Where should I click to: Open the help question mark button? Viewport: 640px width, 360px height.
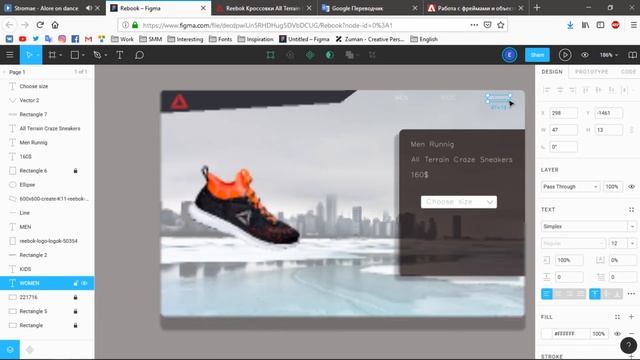tap(629, 346)
